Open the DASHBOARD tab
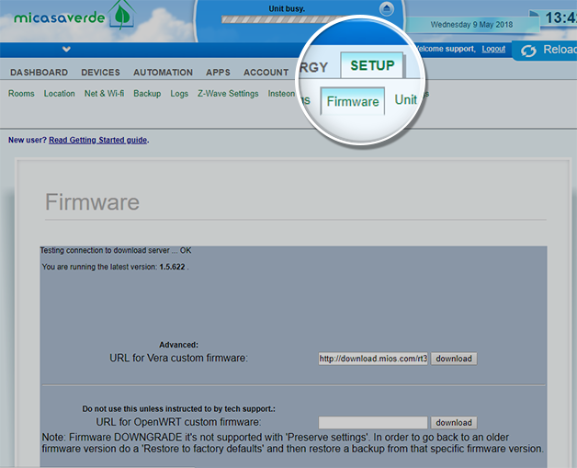 click(x=39, y=72)
